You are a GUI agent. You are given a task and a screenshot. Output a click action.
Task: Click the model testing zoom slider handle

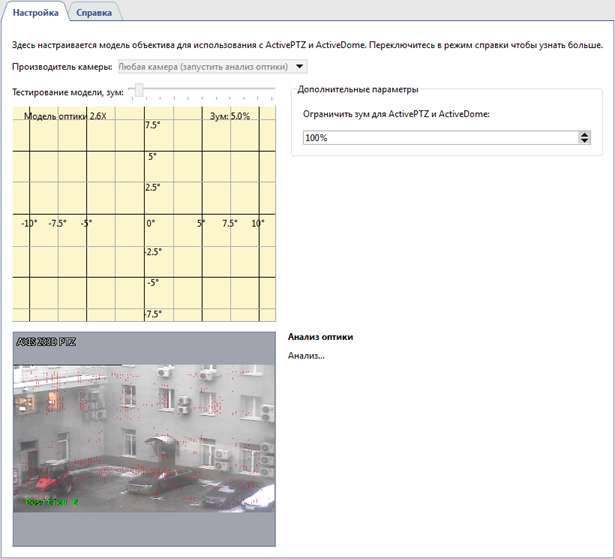(x=139, y=91)
